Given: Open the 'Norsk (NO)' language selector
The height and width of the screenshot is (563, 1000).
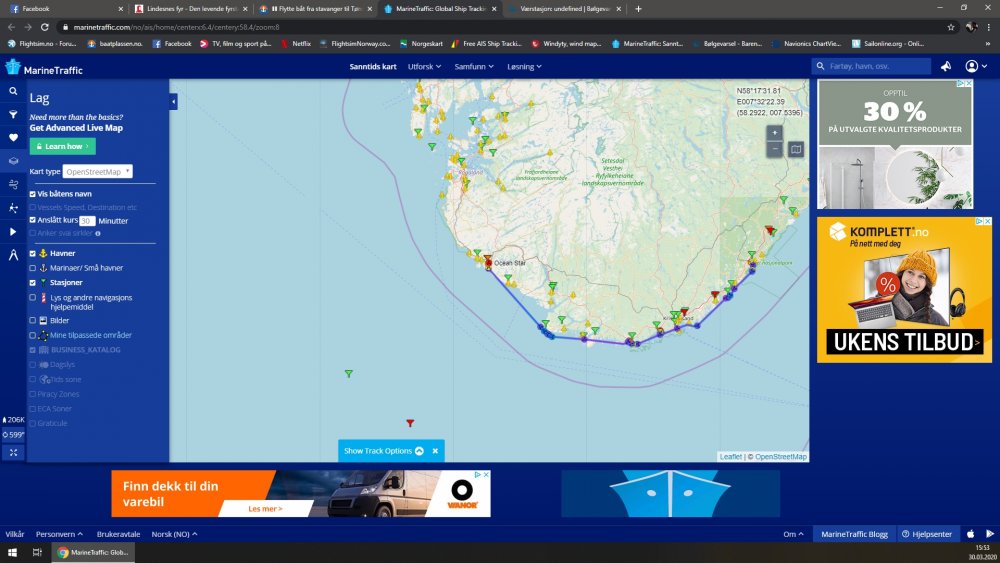Looking at the screenshot, I should (x=174, y=534).
